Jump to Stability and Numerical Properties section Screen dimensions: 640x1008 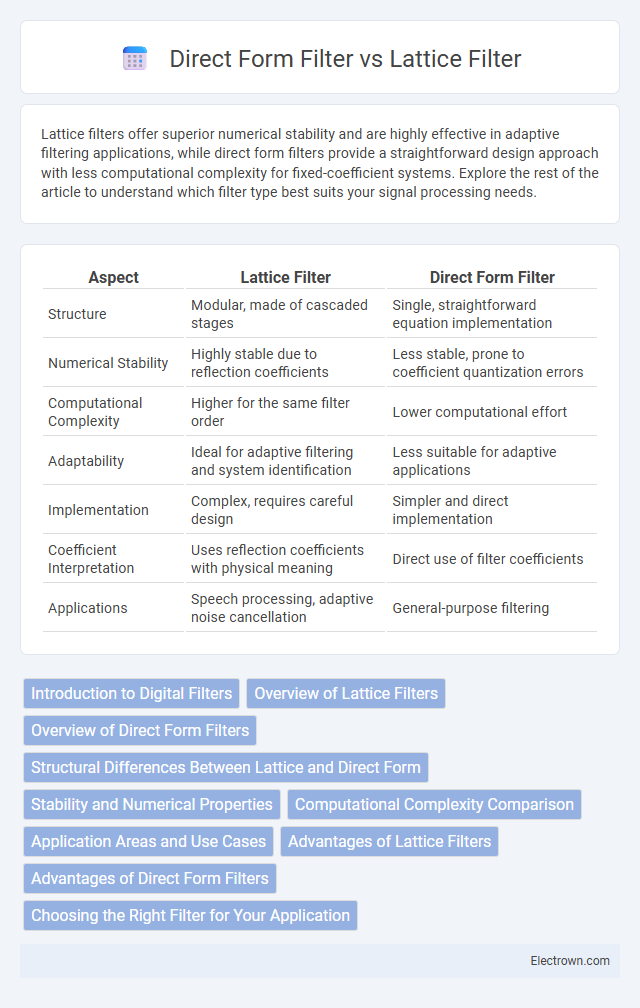tap(152, 804)
